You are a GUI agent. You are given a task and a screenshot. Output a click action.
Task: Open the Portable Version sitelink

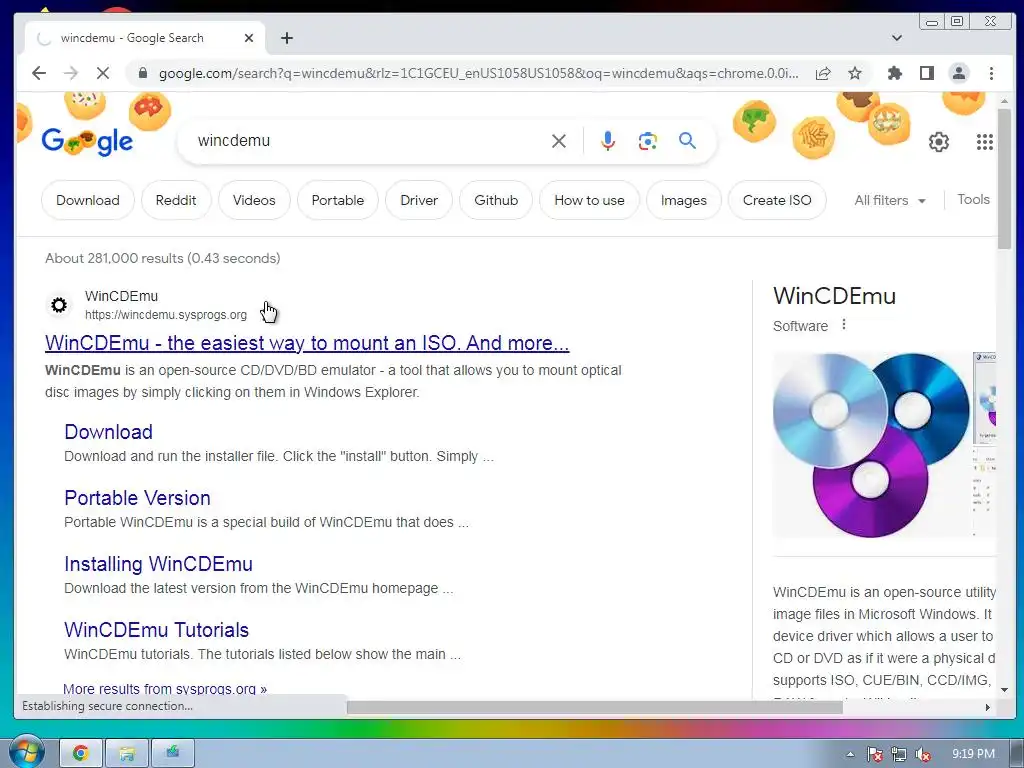pyautogui.click(x=137, y=498)
